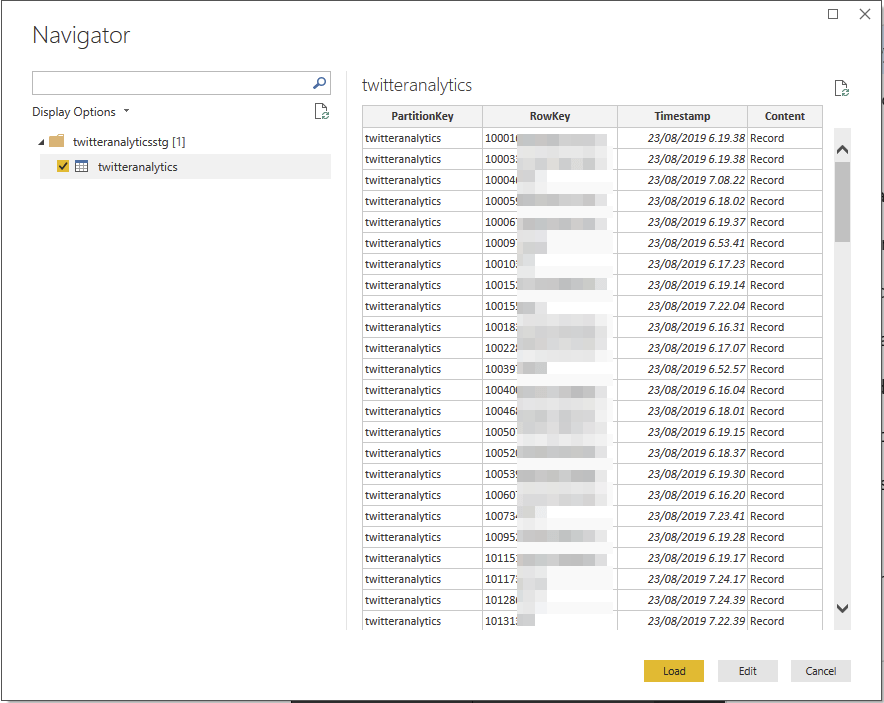Click the search magnifier icon
884x703 pixels.
(319, 83)
